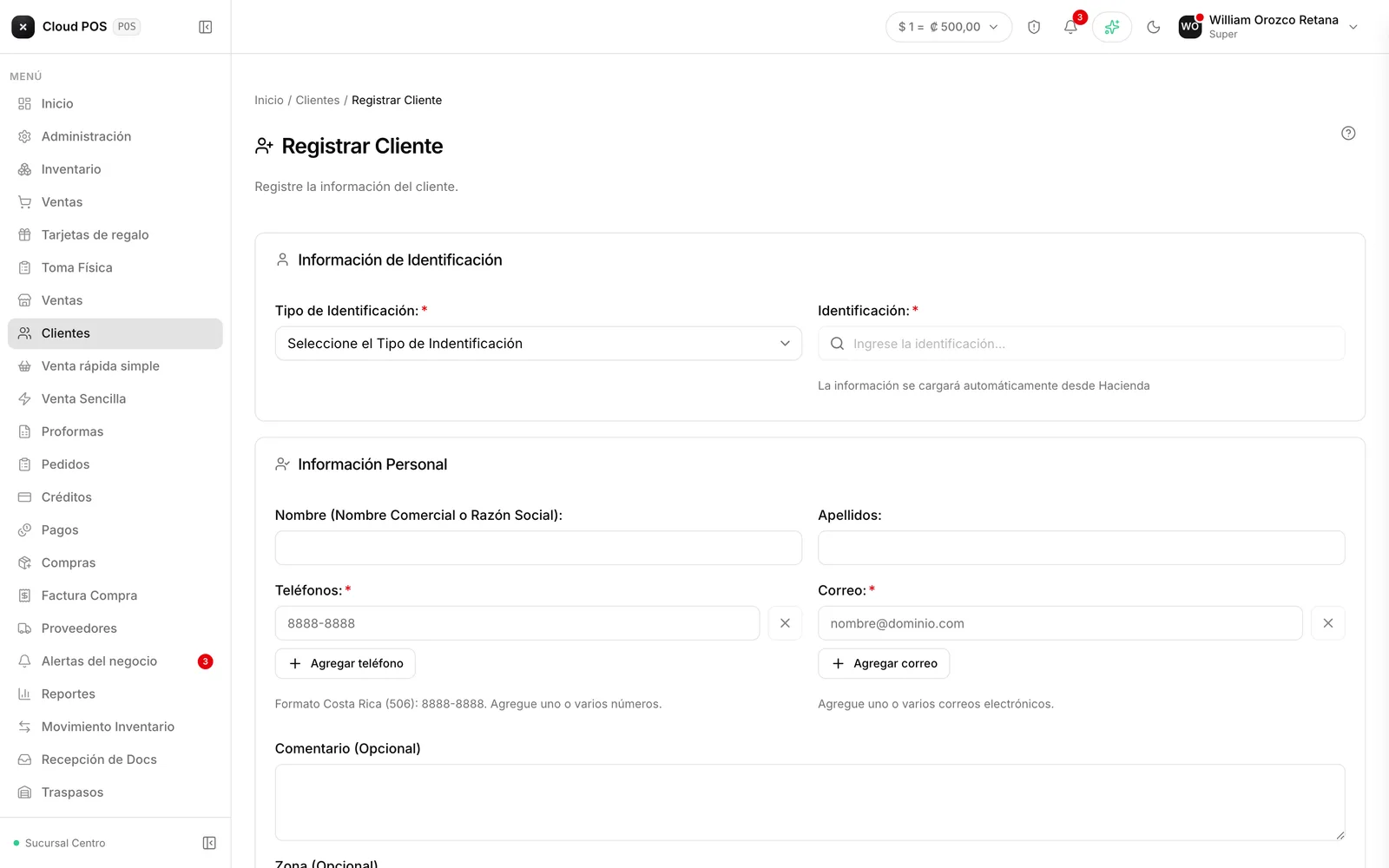Focus the Apellidos input field
Screen dimensions: 1389x868
tap(1082, 548)
